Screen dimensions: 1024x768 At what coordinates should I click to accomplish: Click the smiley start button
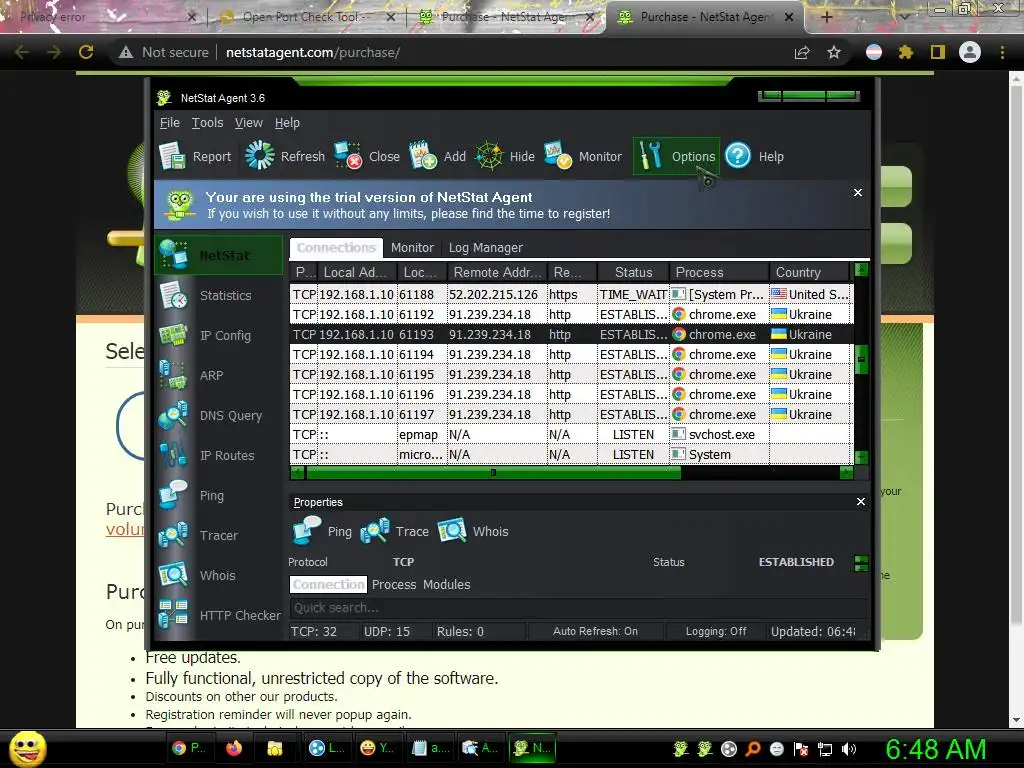tap(27, 749)
